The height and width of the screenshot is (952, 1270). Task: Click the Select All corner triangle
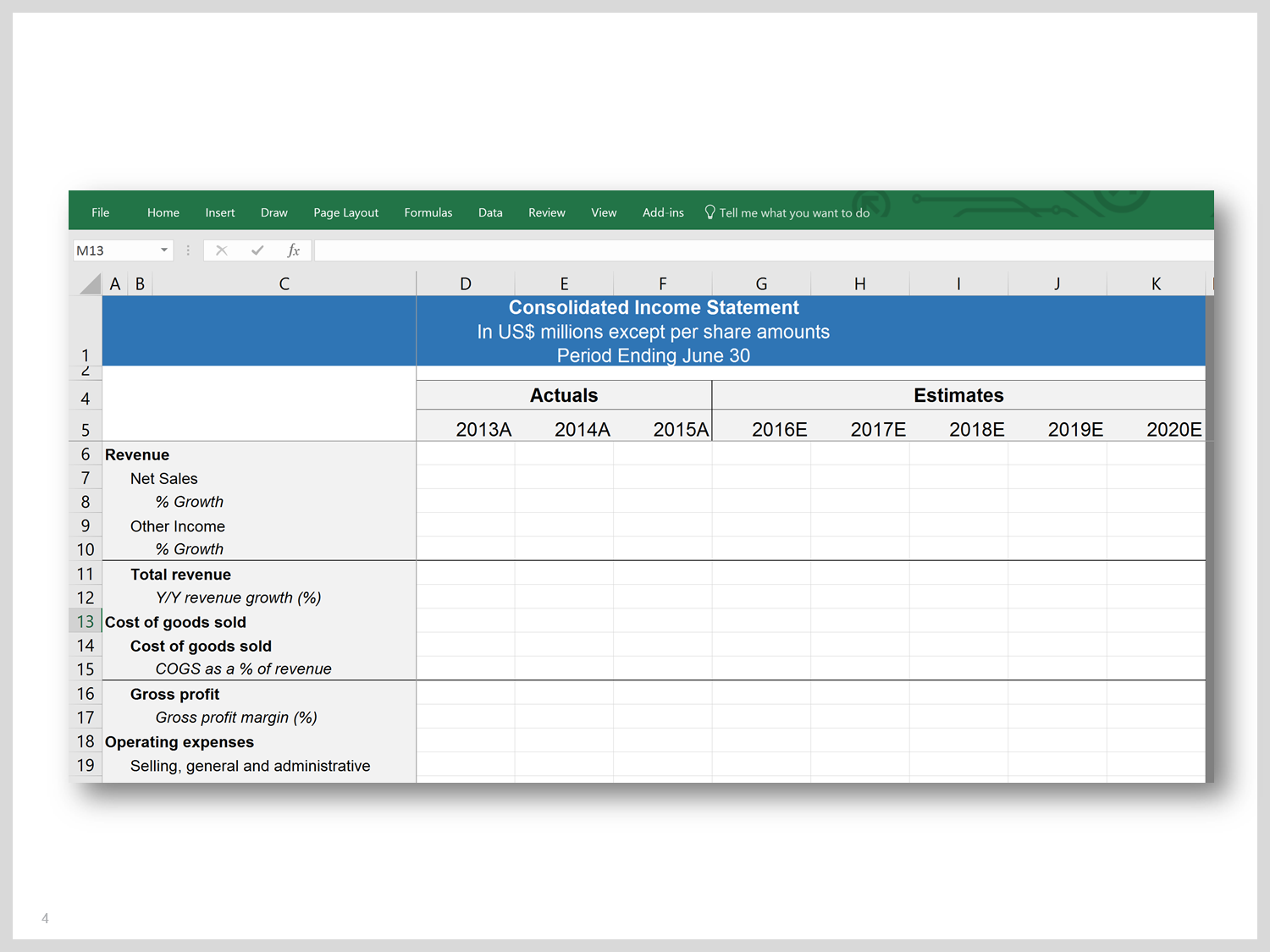[x=89, y=283]
